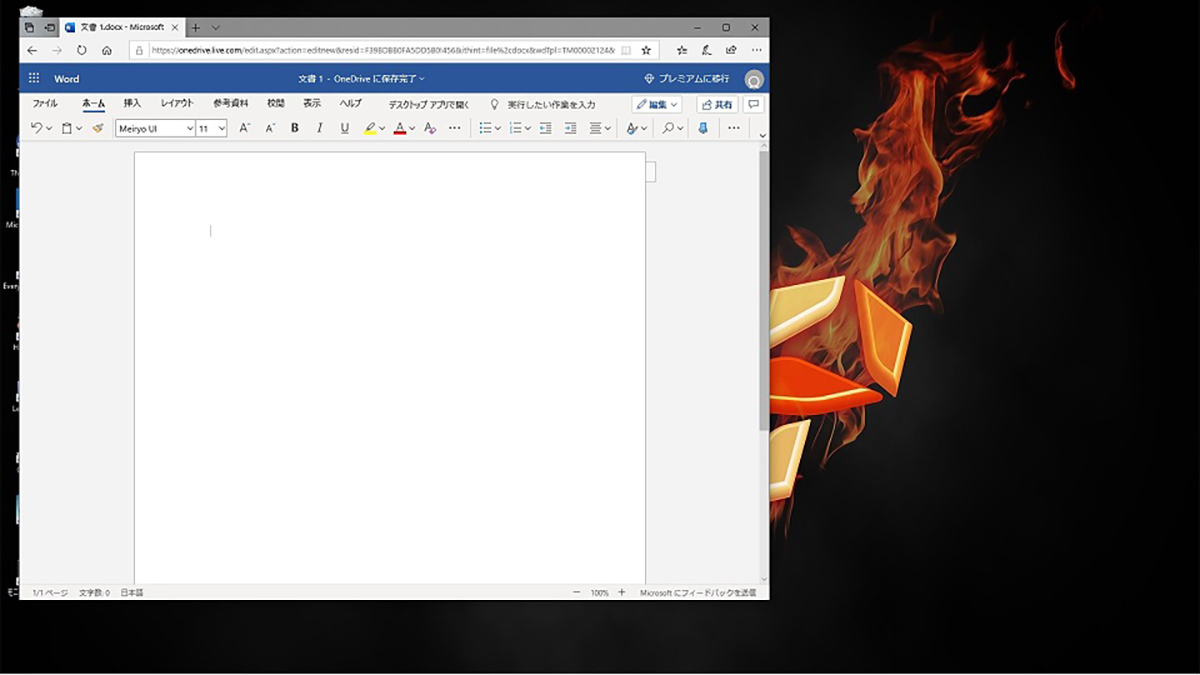Click the vertical document scrollbar
Viewport: 1200px width, 675px height.
(764, 290)
